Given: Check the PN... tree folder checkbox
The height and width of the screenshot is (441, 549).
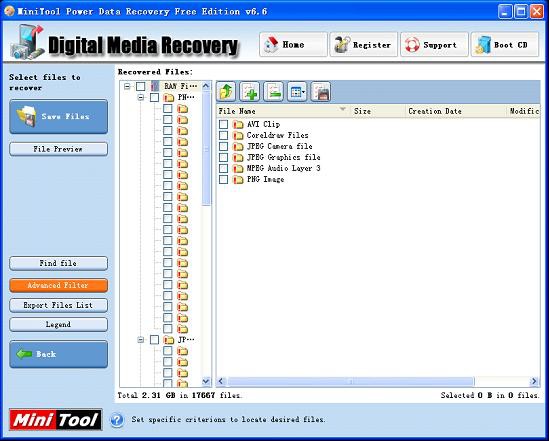Looking at the screenshot, I should pyautogui.click(x=154, y=97).
